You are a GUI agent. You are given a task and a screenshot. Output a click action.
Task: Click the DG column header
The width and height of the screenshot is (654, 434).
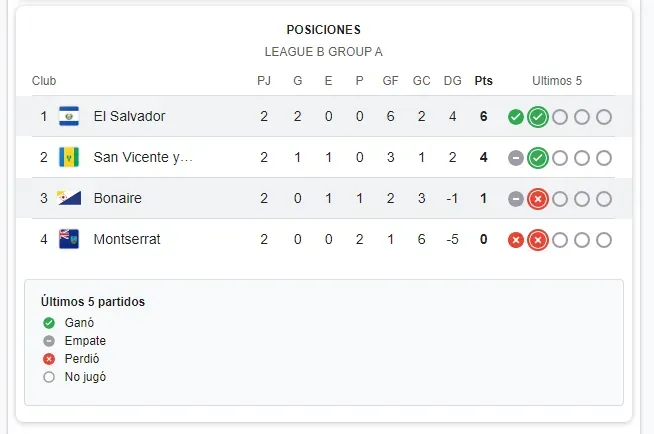452,81
